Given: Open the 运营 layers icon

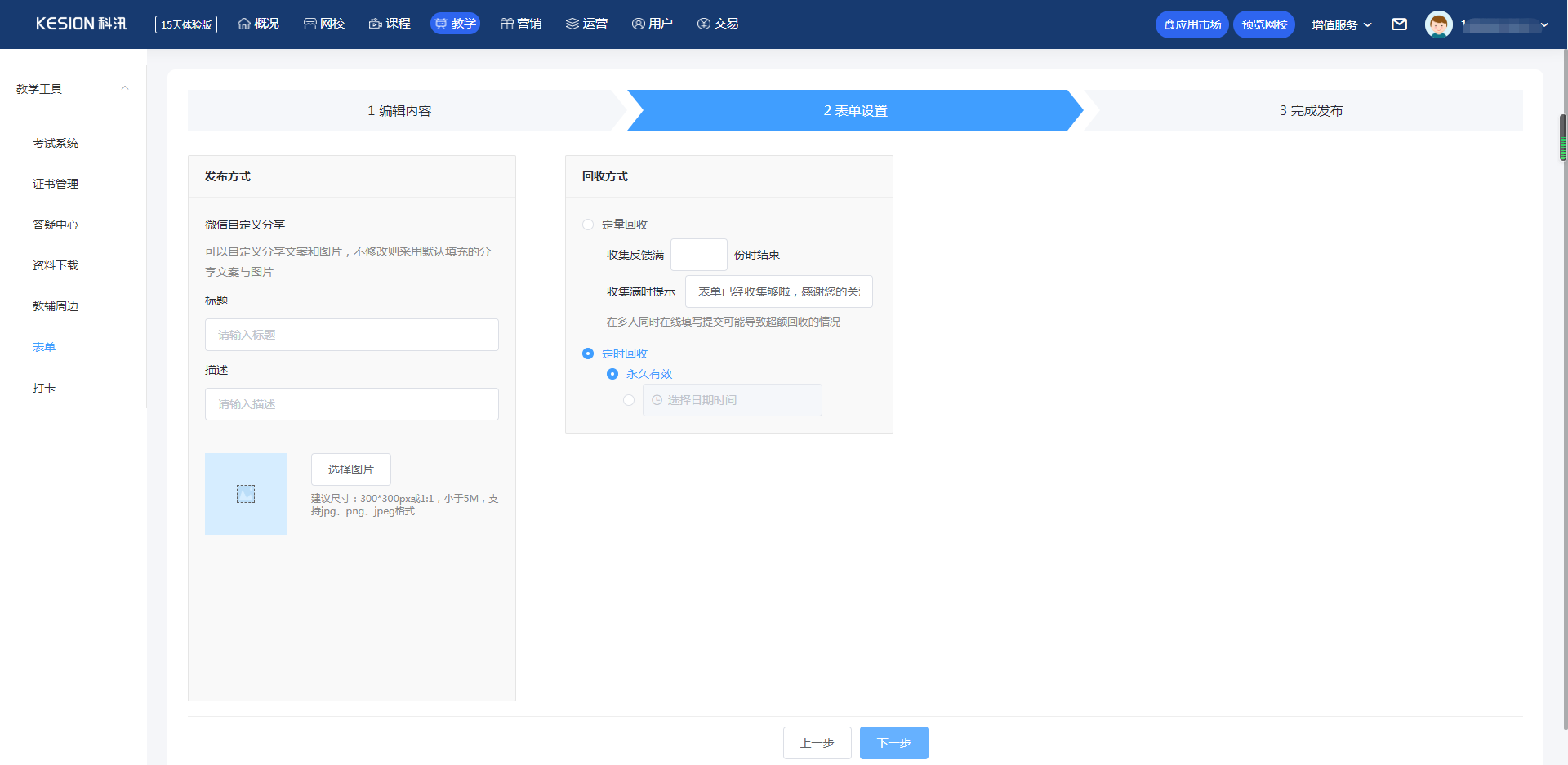Looking at the screenshot, I should pyautogui.click(x=572, y=24).
